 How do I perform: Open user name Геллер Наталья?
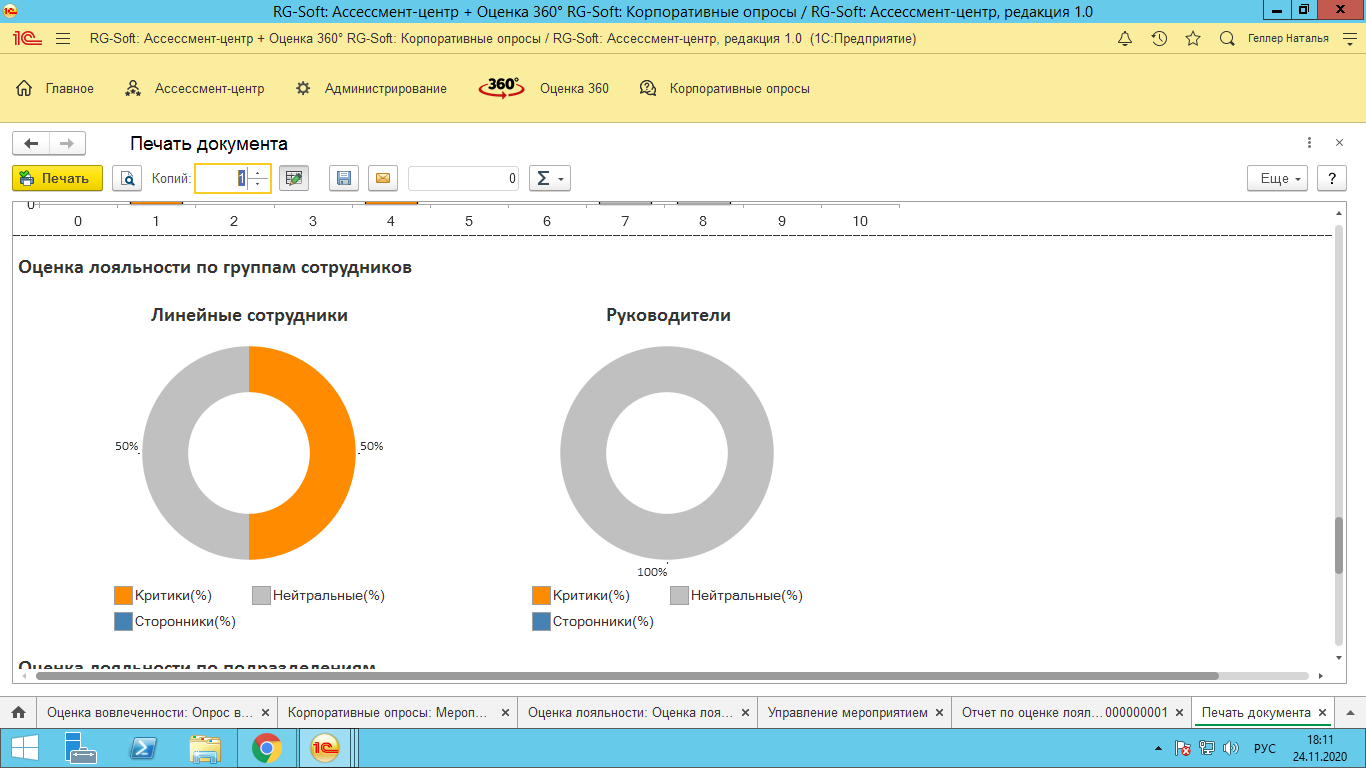pyautogui.click(x=1288, y=39)
